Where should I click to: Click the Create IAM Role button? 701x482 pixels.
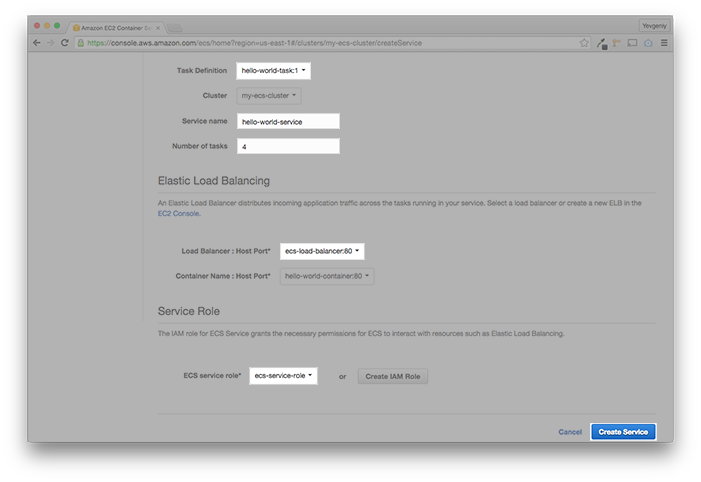[393, 376]
